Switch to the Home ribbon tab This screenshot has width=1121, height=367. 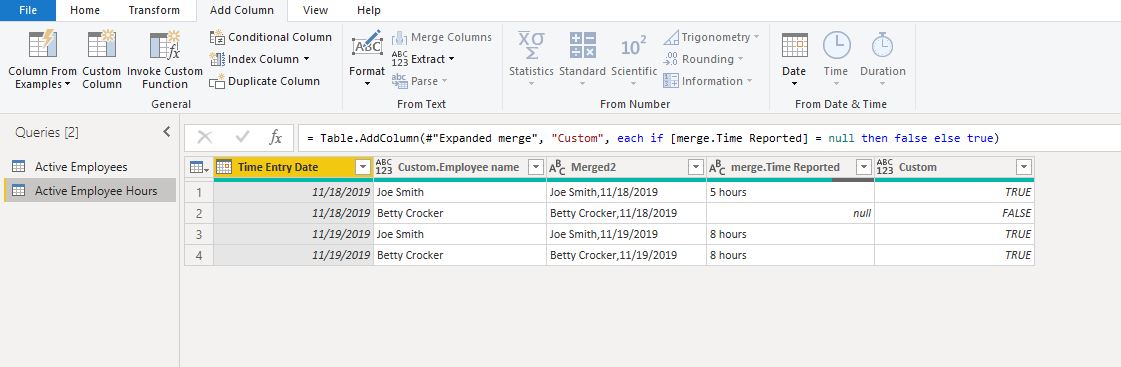85,10
